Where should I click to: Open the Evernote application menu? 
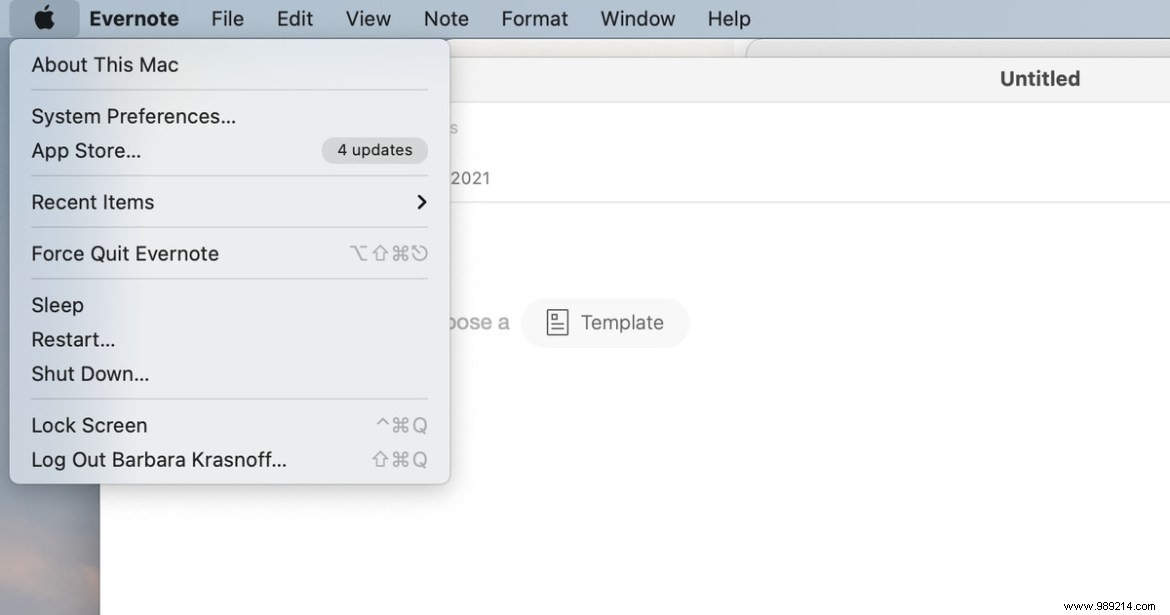pyautogui.click(x=134, y=18)
